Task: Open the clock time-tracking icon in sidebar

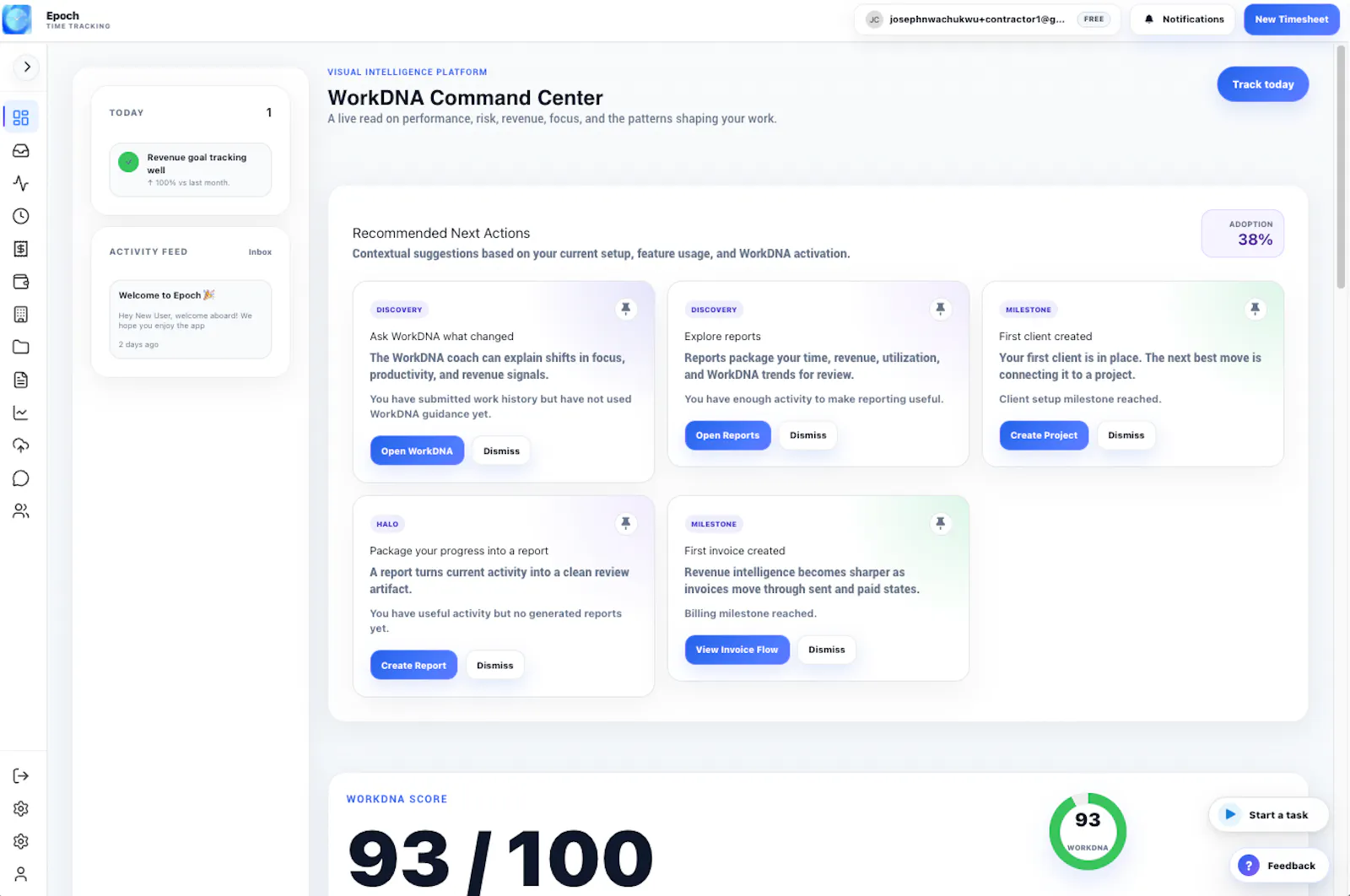Action: pyautogui.click(x=21, y=216)
